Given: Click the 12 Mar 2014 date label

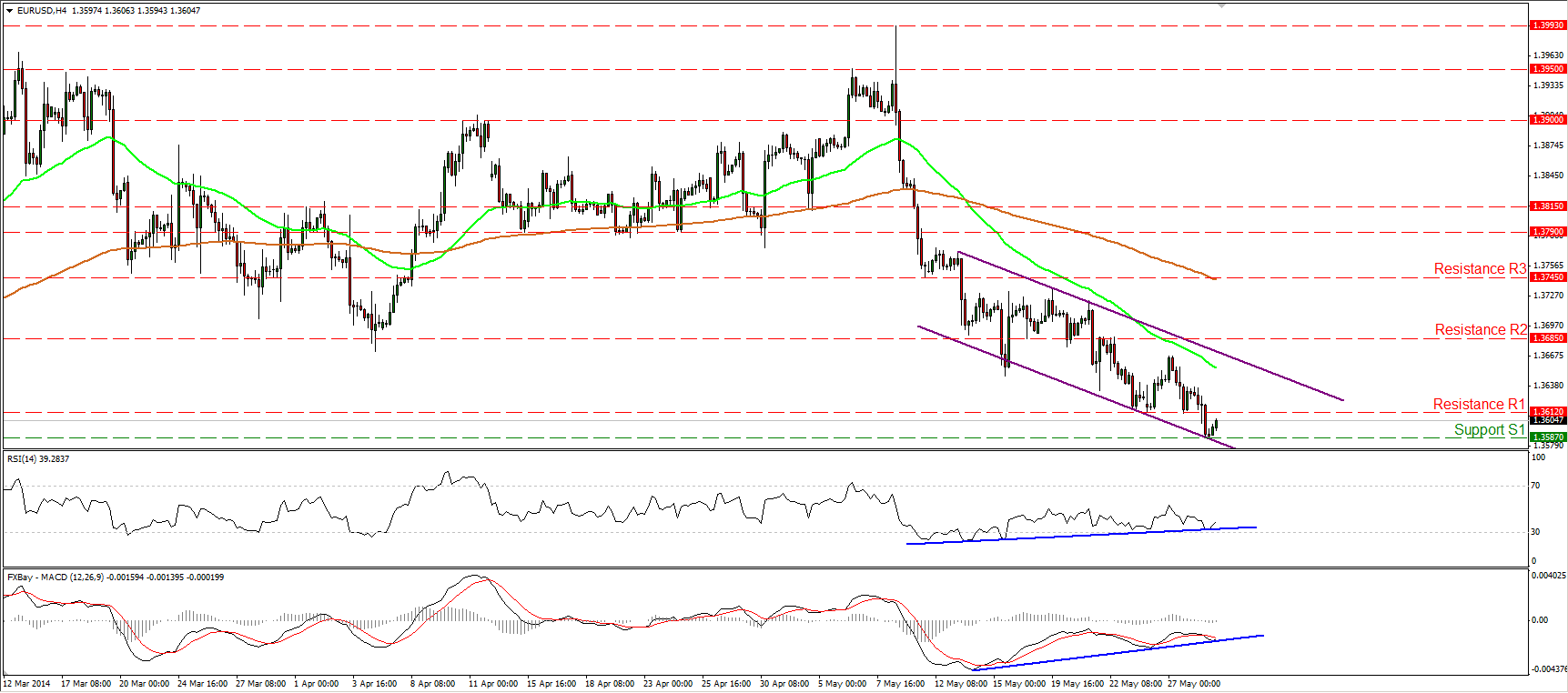Looking at the screenshot, I should tap(27, 684).
